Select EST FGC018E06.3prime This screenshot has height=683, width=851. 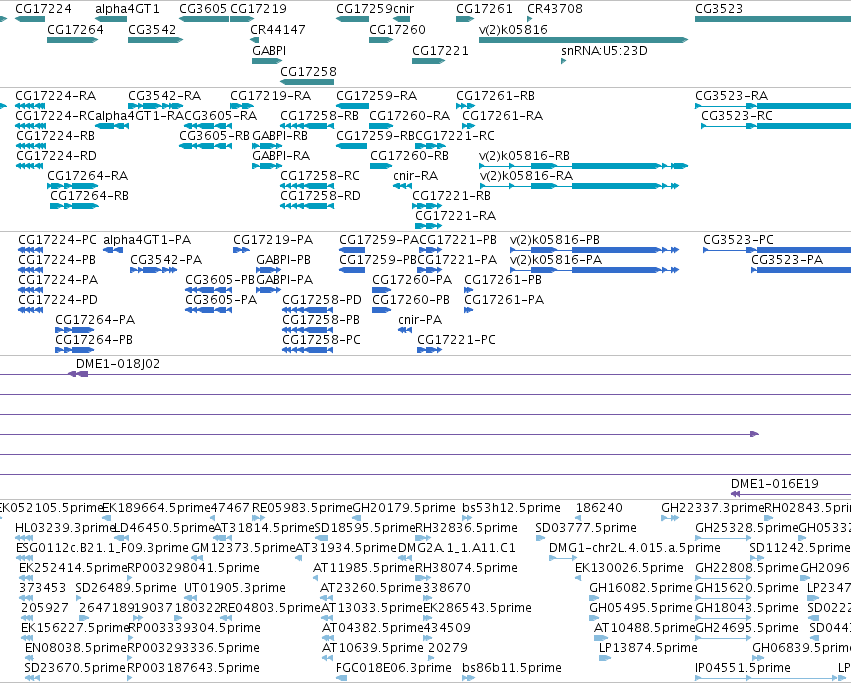pyautogui.click(x=393, y=668)
